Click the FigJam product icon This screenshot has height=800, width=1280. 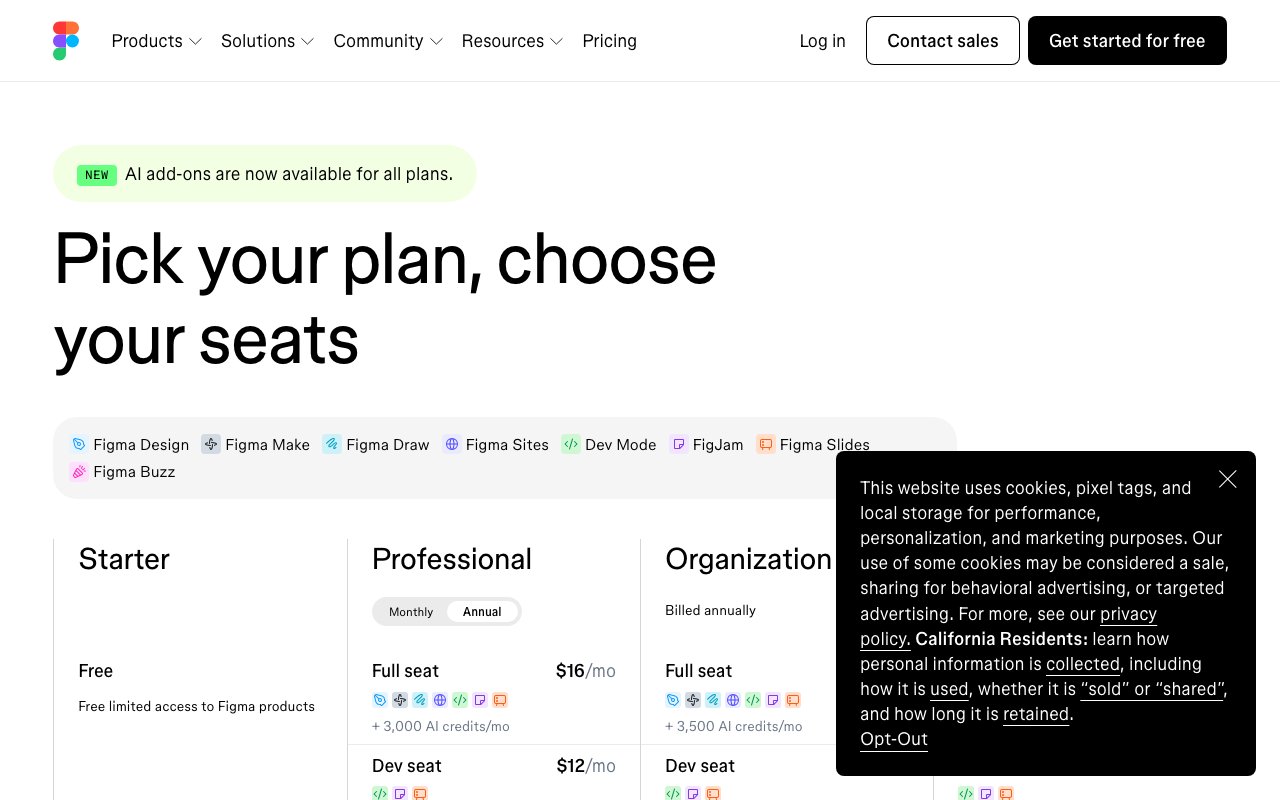point(679,444)
